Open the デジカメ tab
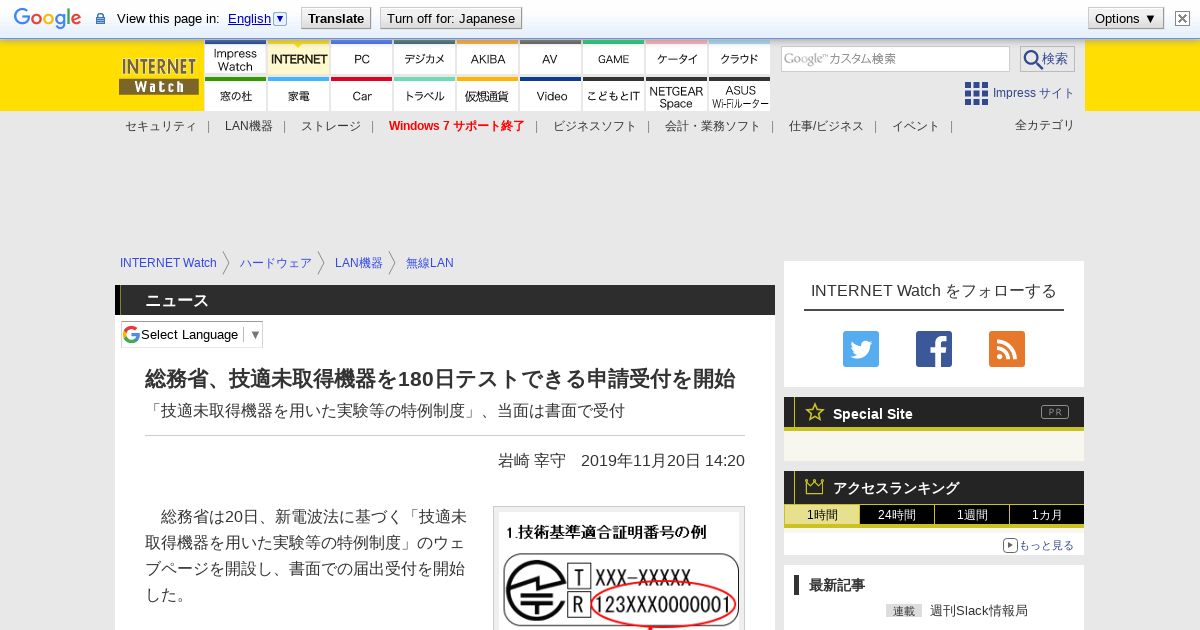1200x630 pixels. coord(424,59)
